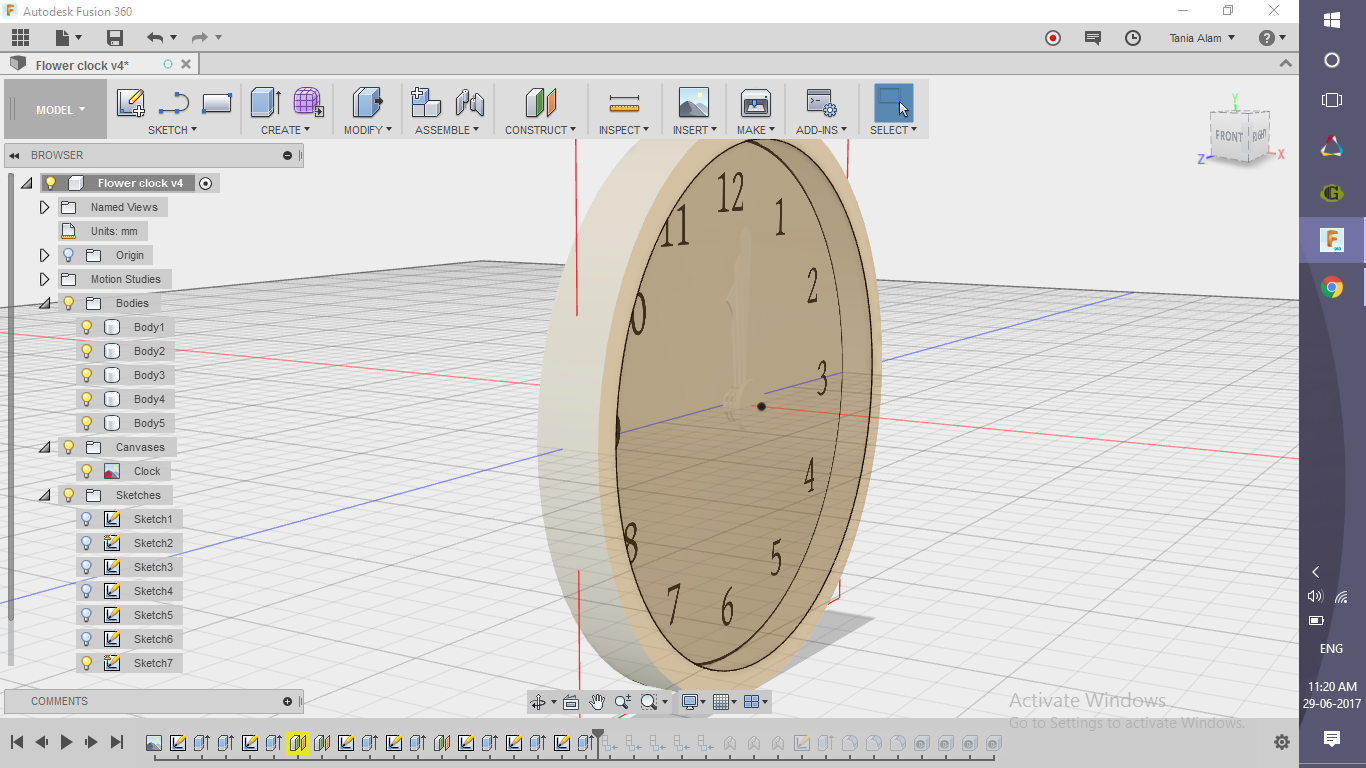
Task: Select the Press Pull modify tool
Action: (x=368, y=103)
